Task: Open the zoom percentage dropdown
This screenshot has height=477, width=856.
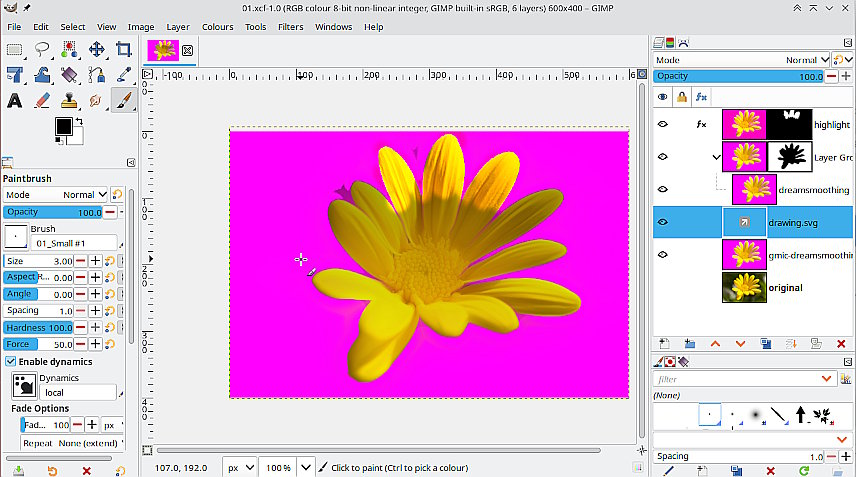Action: pos(306,467)
